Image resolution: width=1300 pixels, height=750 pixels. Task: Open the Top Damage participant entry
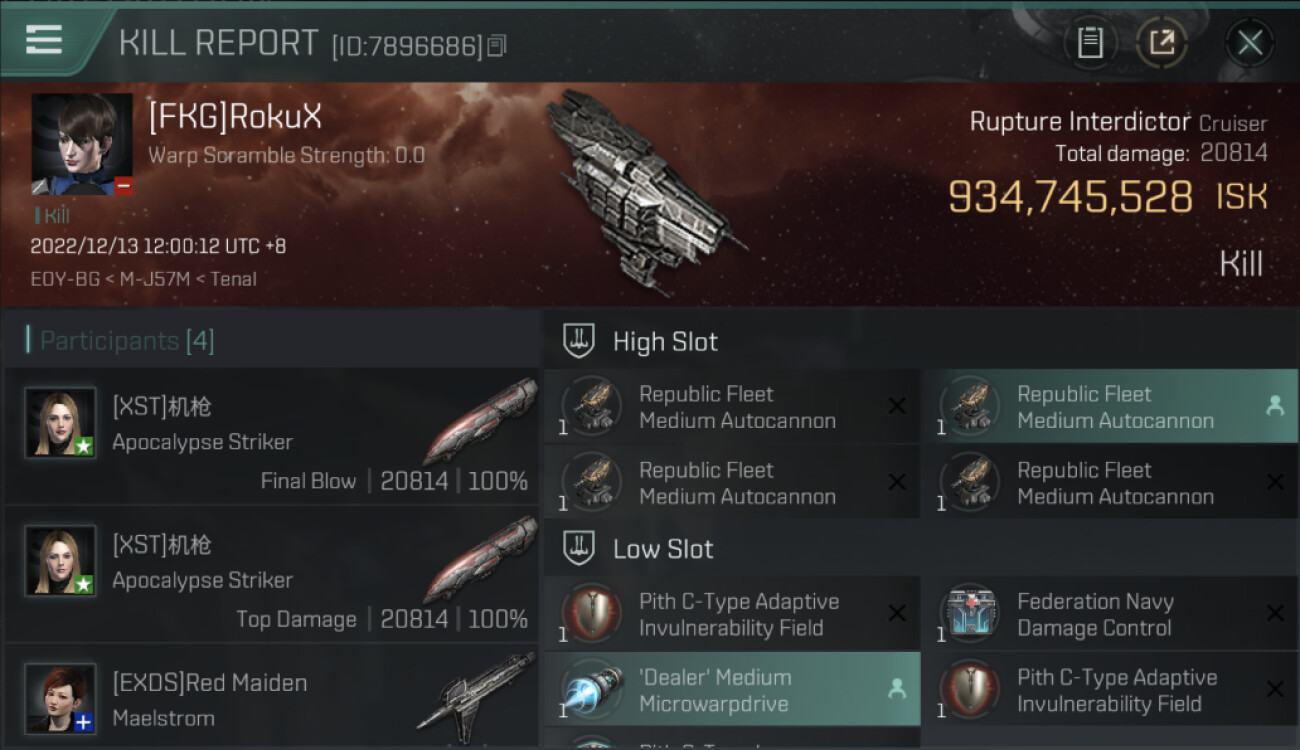[271, 574]
